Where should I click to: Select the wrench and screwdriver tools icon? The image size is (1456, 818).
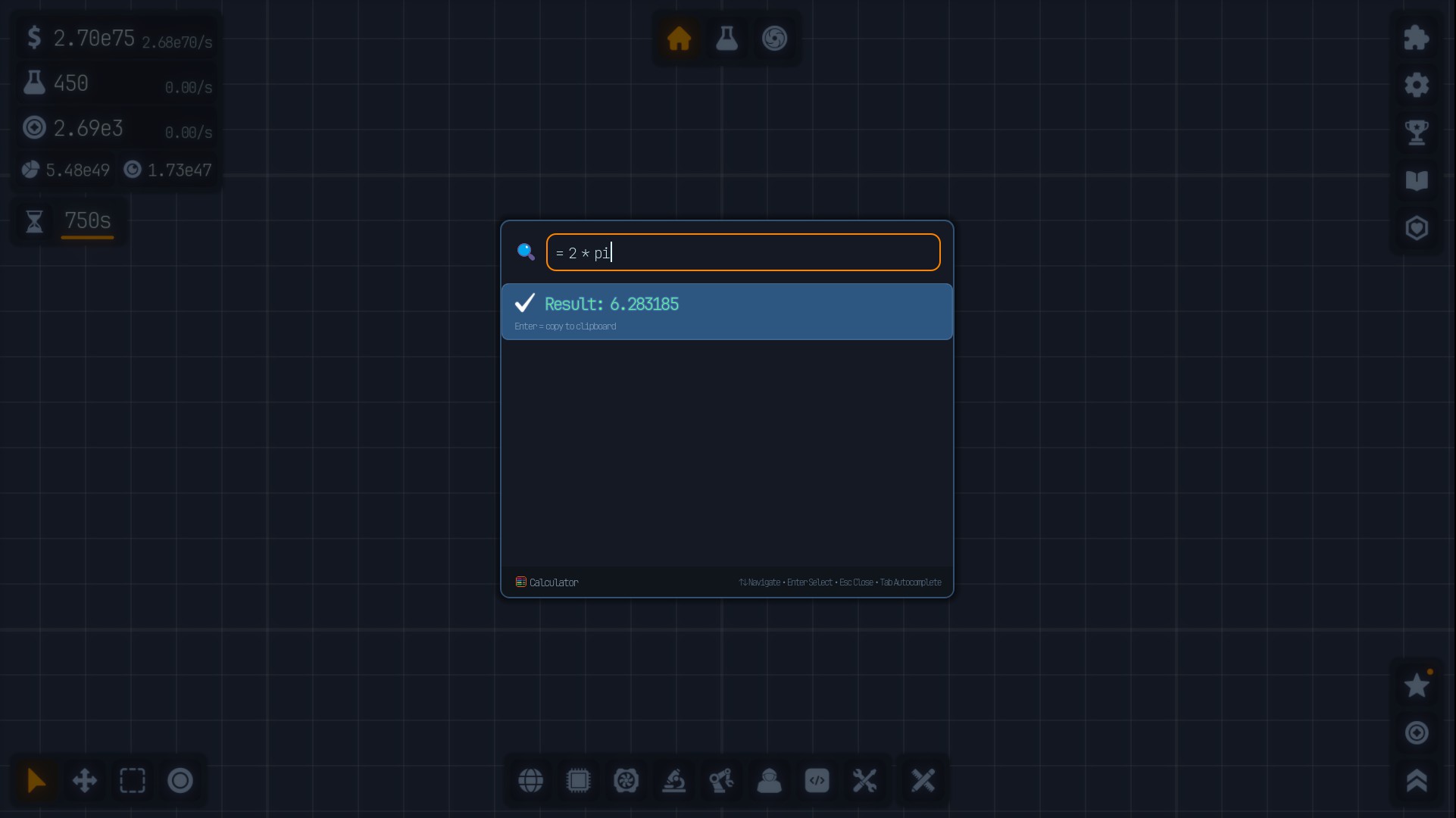coord(864,781)
